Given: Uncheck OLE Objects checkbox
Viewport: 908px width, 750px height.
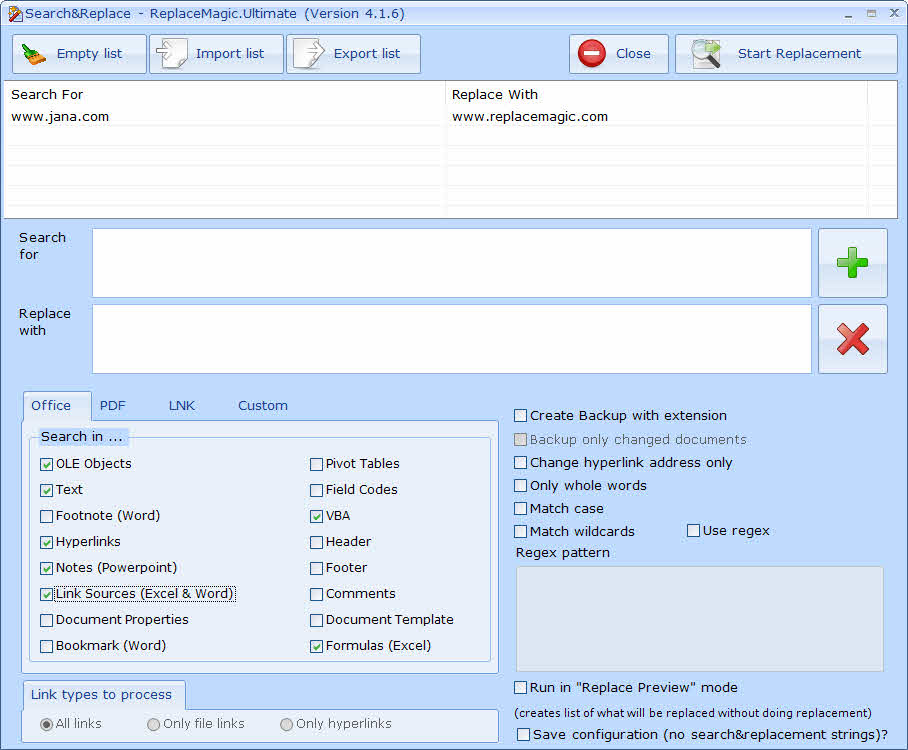Looking at the screenshot, I should [x=47, y=464].
